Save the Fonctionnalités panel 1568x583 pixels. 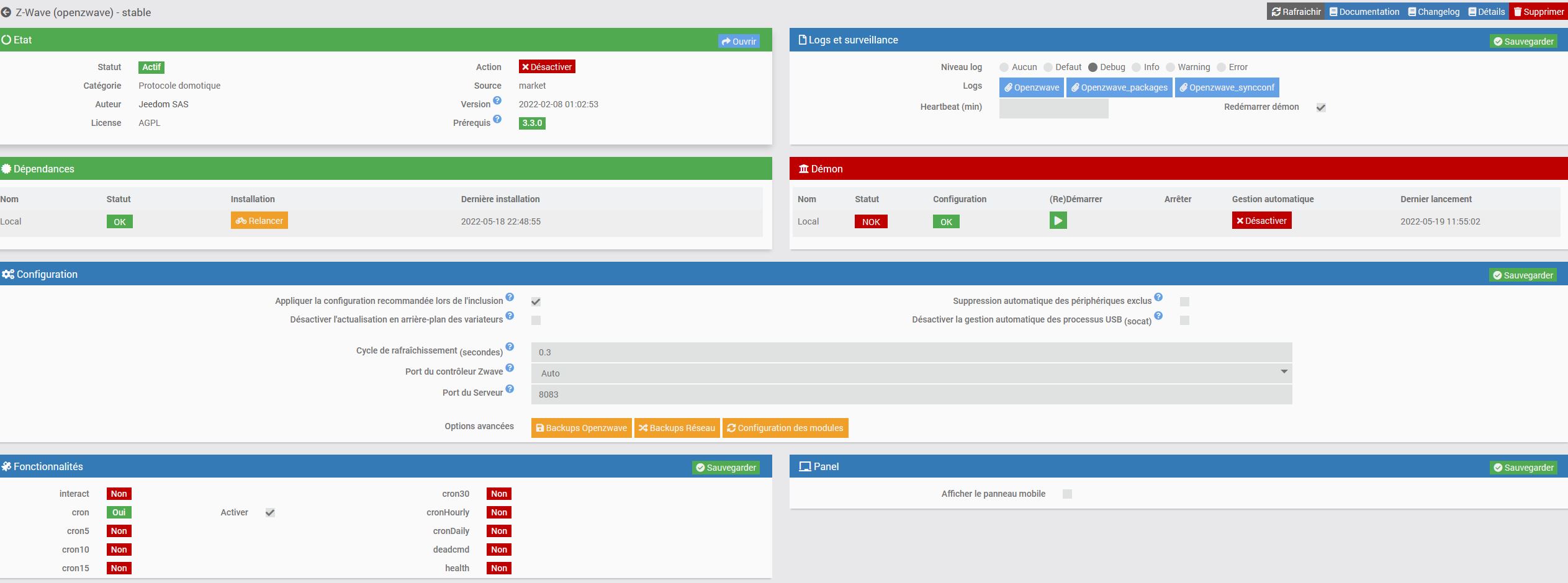tap(726, 468)
